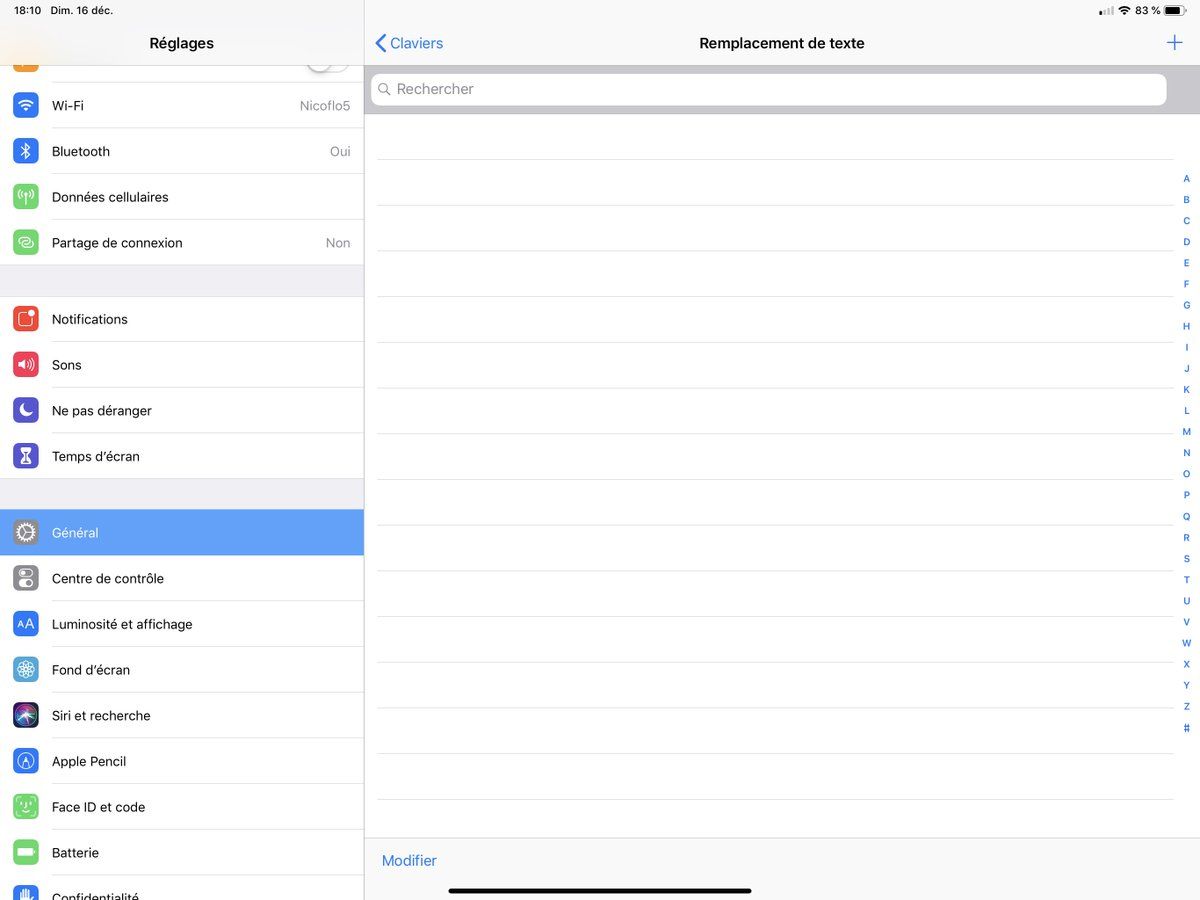This screenshot has height=900, width=1200.
Task: Tap the Apple Pencil icon
Action: point(26,761)
